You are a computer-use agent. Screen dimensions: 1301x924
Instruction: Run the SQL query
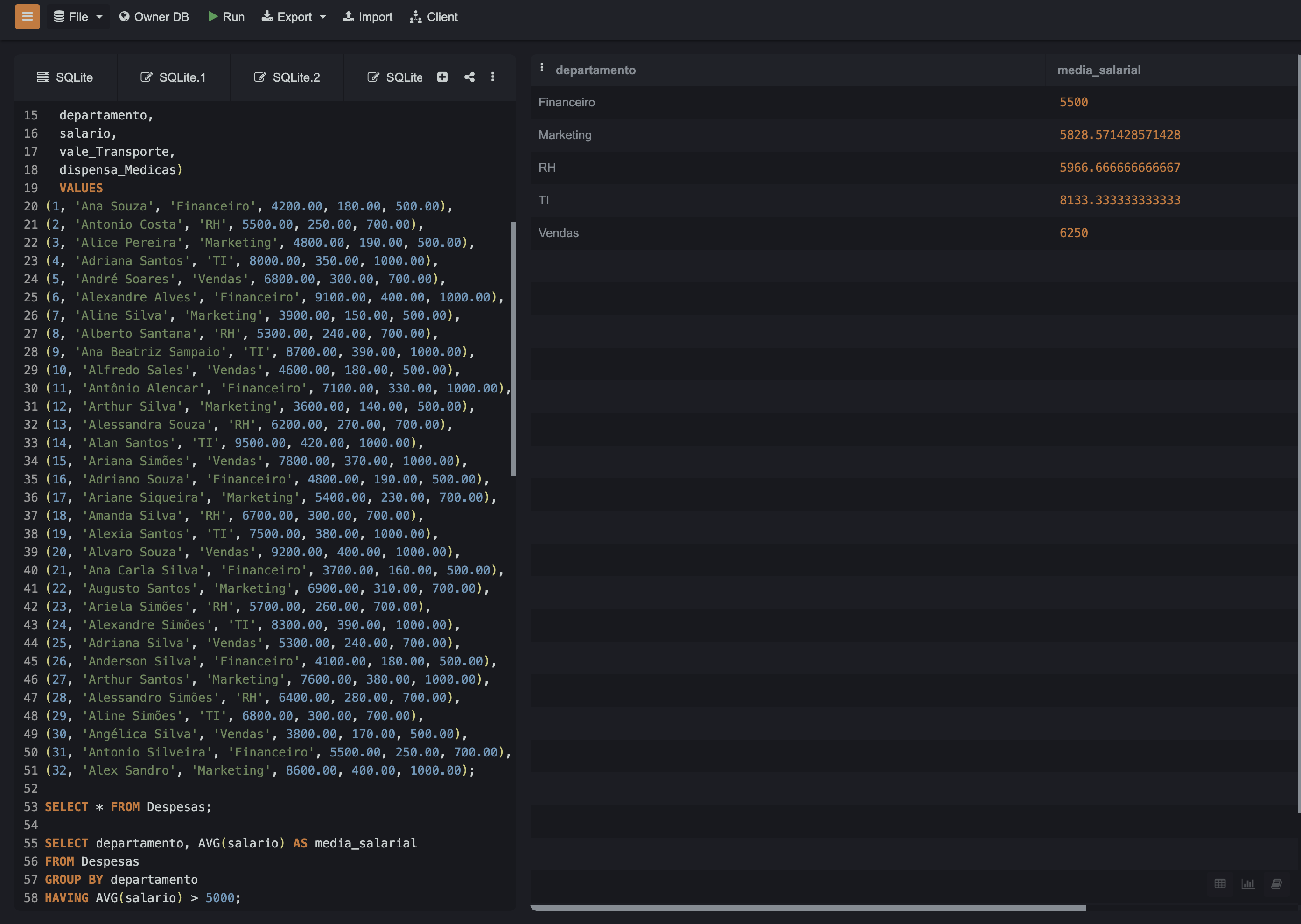click(226, 16)
